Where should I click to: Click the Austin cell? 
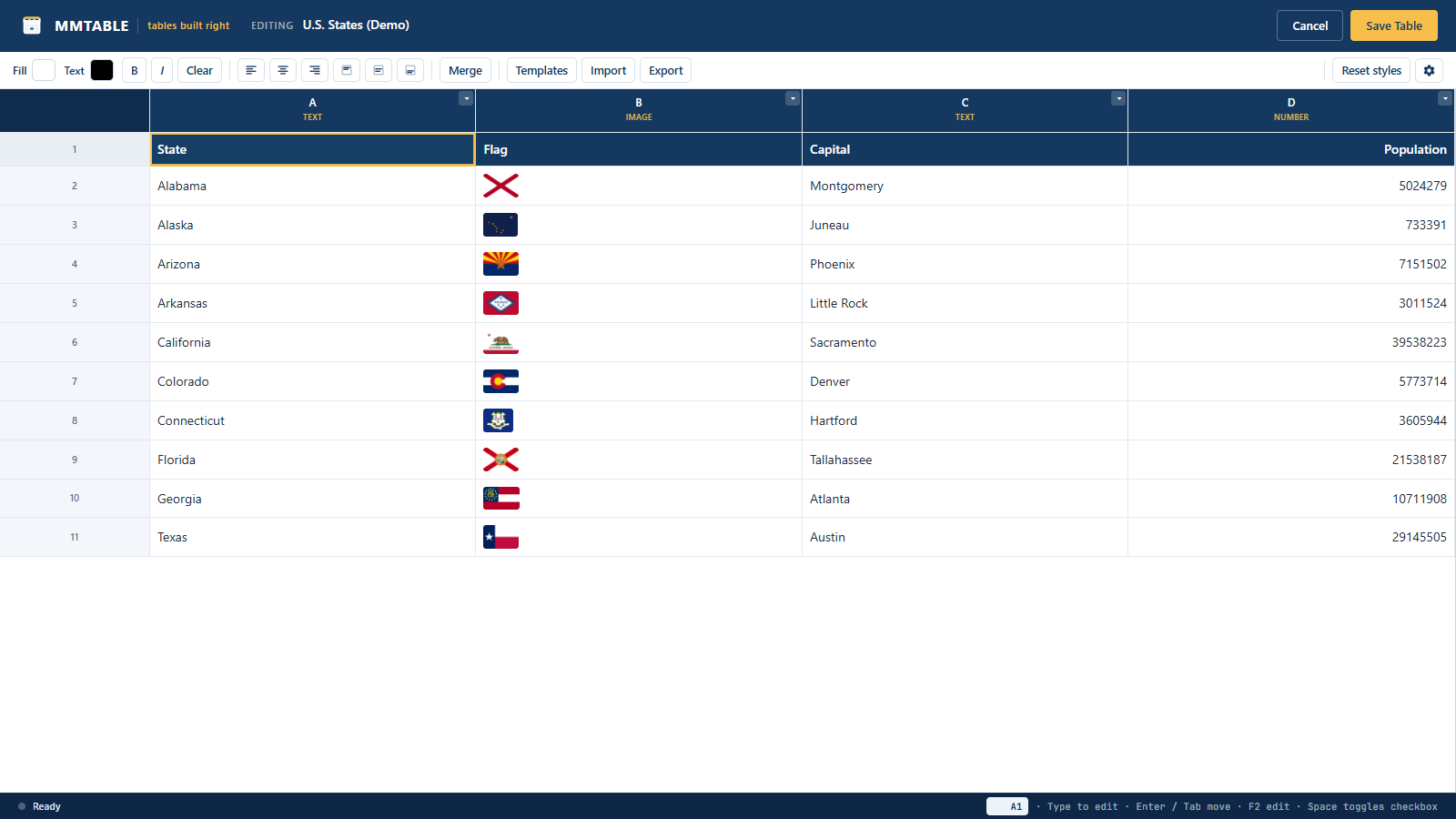click(x=965, y=537)
